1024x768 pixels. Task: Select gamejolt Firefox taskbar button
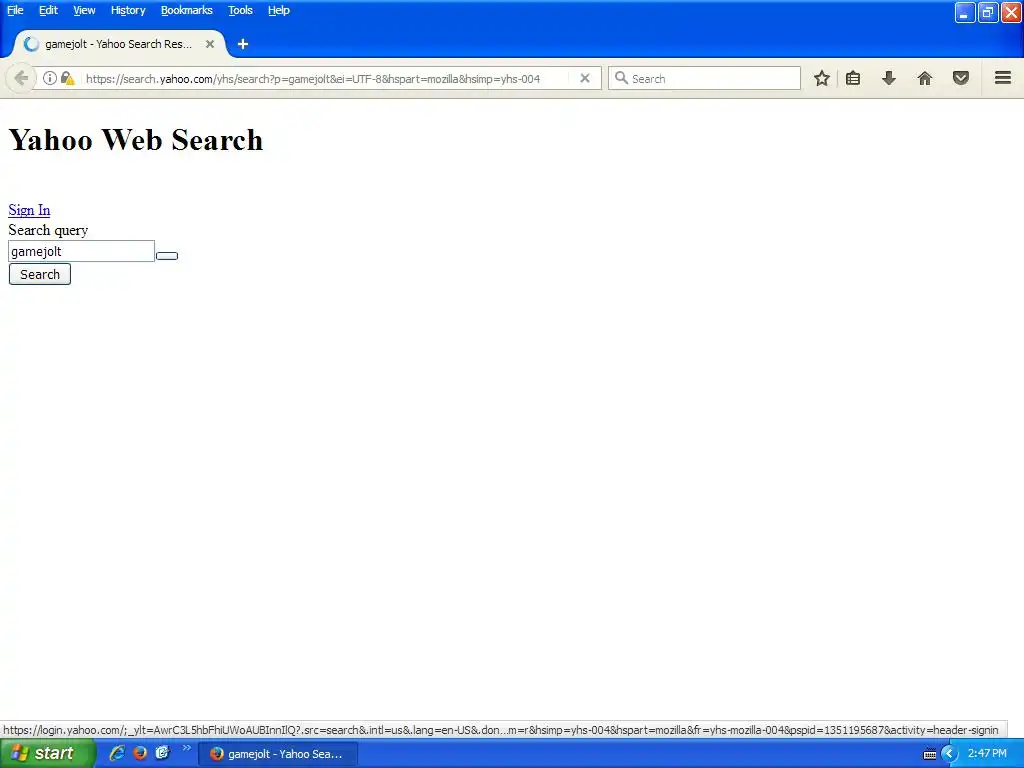278,754
